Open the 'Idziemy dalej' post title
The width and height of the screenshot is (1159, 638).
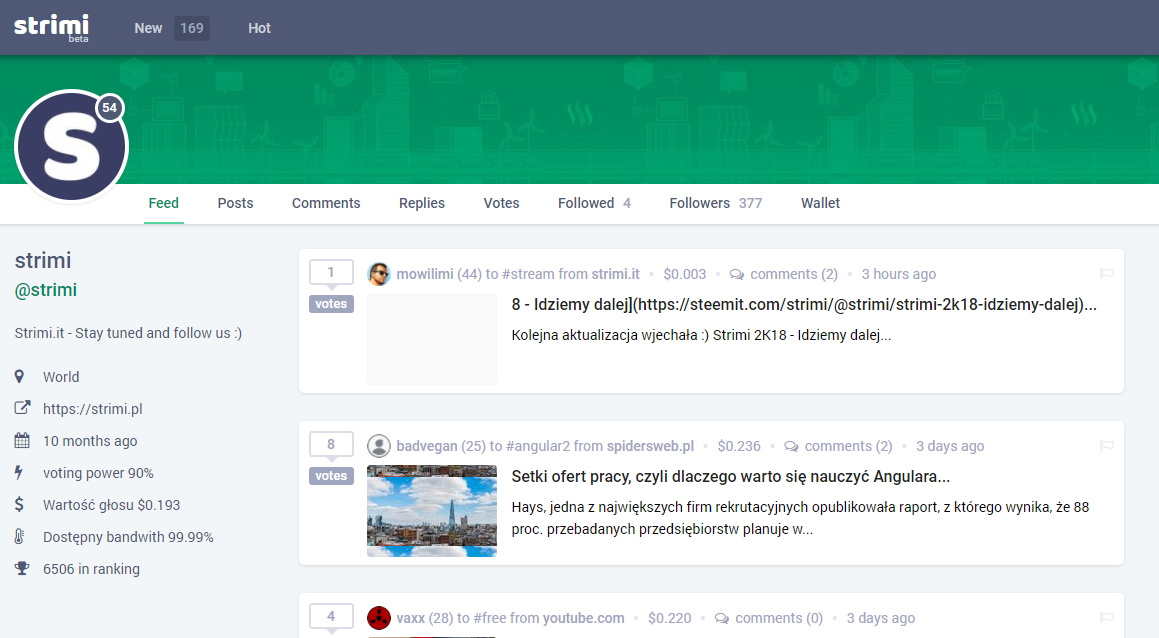804,305
